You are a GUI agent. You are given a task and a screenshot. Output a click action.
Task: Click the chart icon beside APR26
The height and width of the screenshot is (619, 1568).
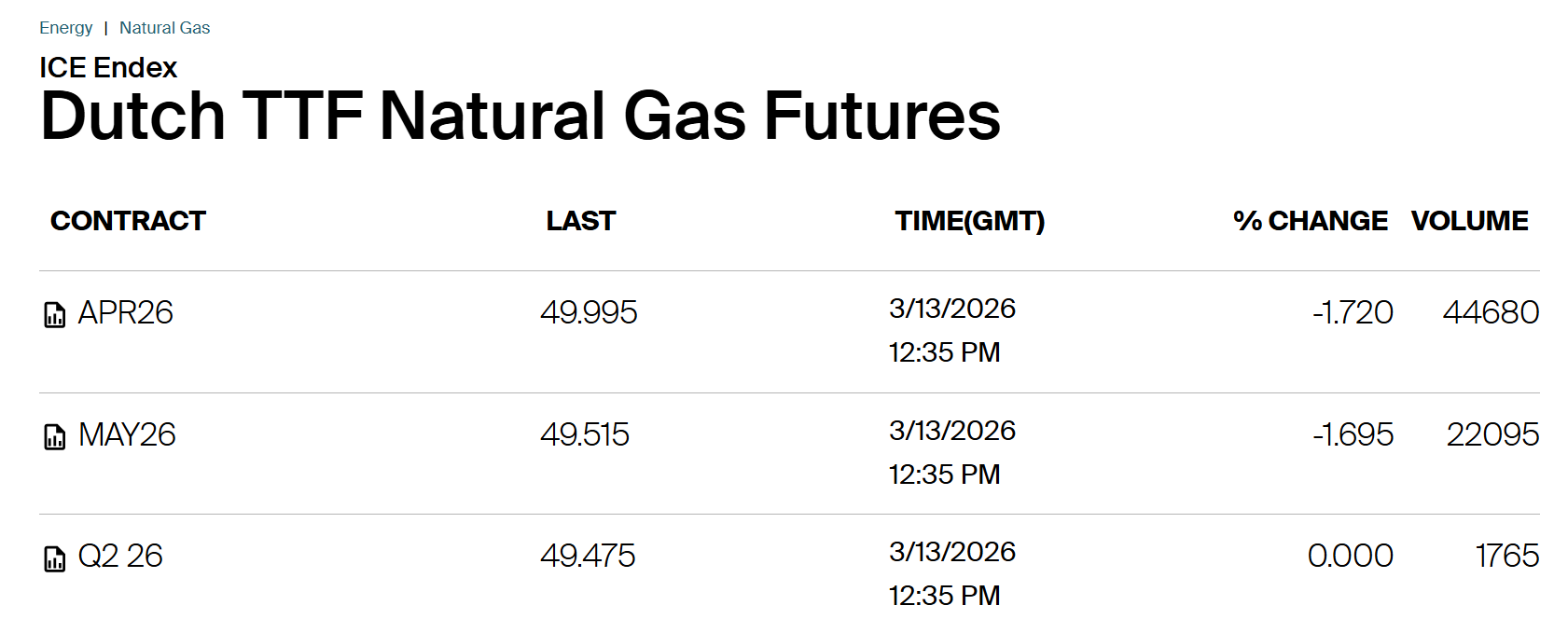coord(55,315)
